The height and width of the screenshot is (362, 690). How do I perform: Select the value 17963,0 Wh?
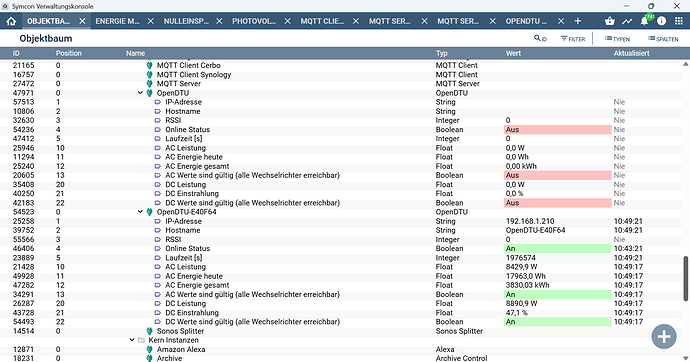(525, 276)
